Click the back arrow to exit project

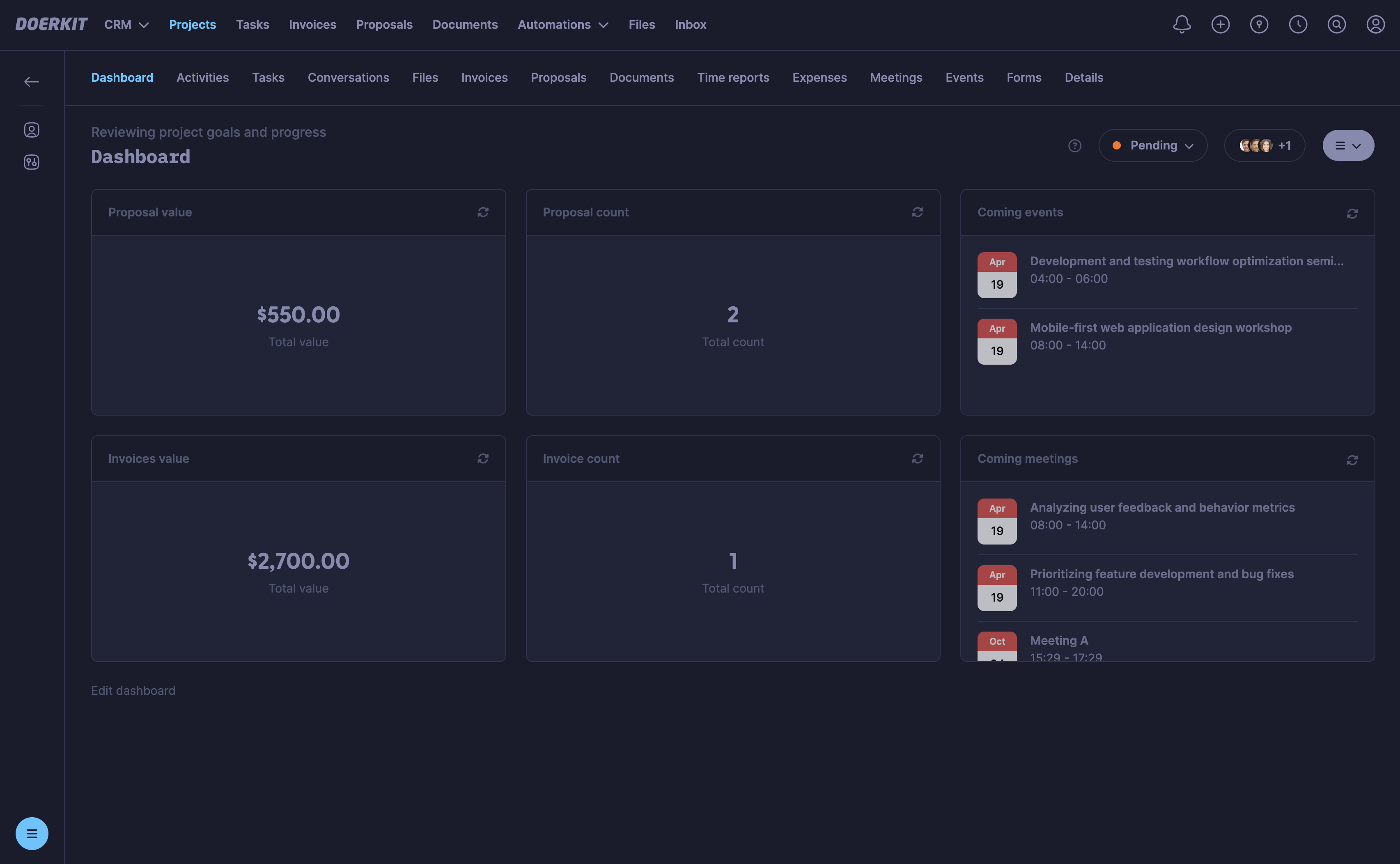(32, 81)
